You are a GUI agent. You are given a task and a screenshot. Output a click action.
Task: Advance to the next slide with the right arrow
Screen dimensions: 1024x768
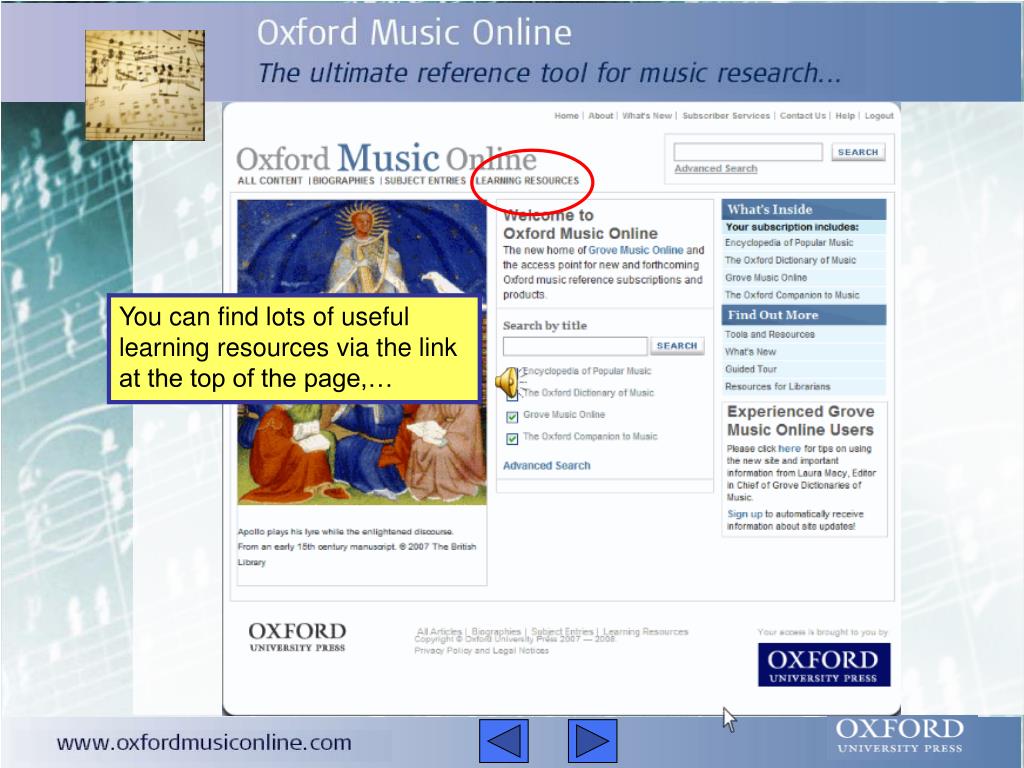(592, 741)
